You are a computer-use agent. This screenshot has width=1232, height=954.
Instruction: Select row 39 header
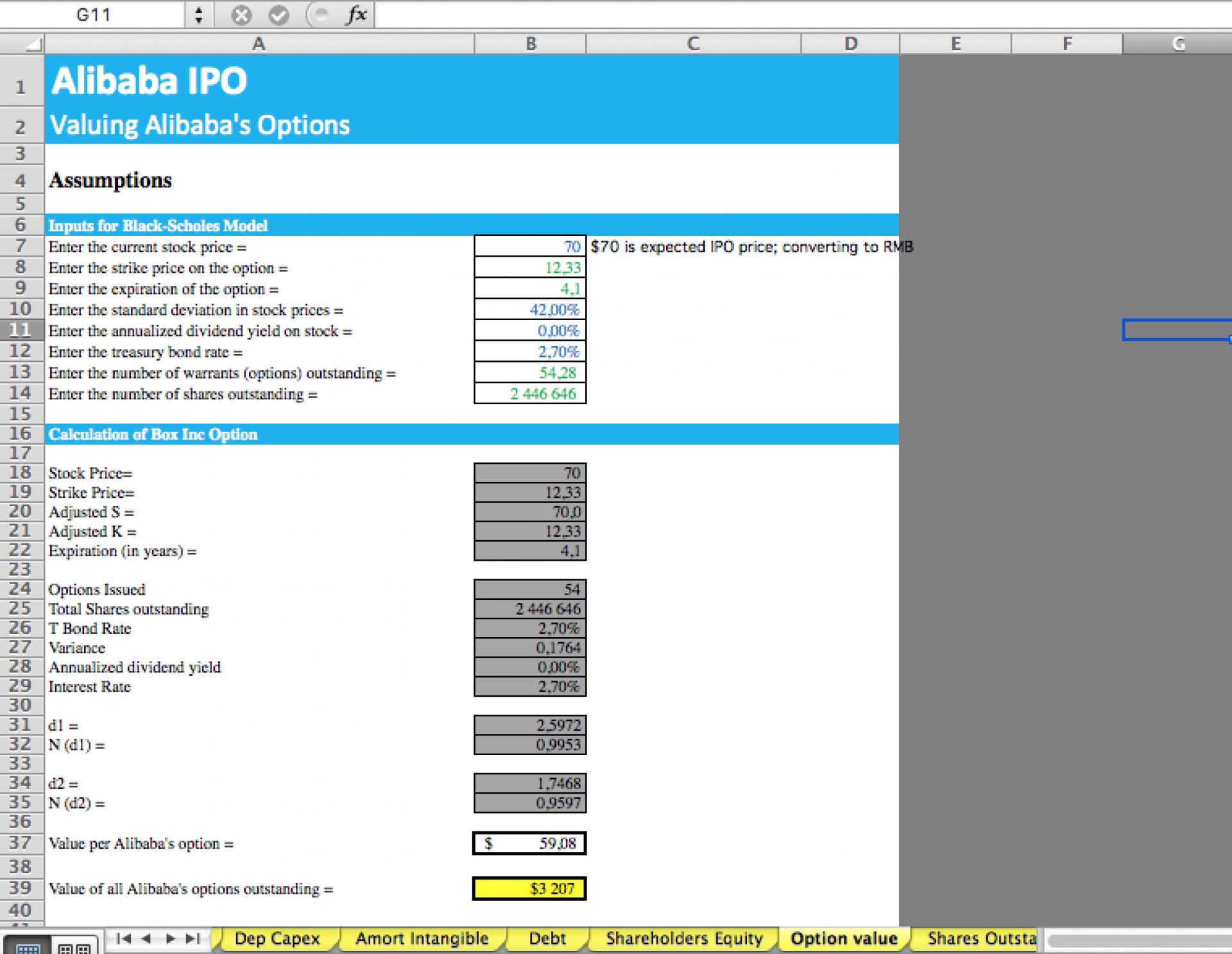pos(21,888)
